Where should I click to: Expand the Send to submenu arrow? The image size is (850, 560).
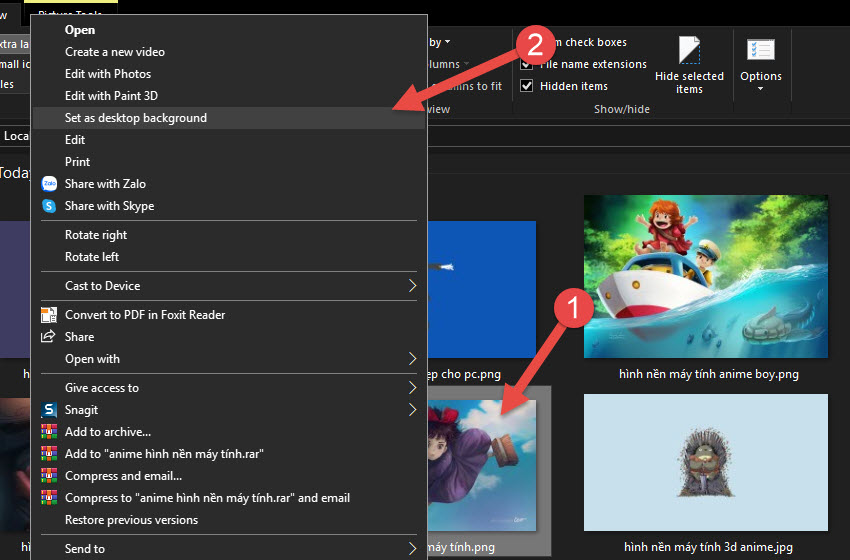413,549
